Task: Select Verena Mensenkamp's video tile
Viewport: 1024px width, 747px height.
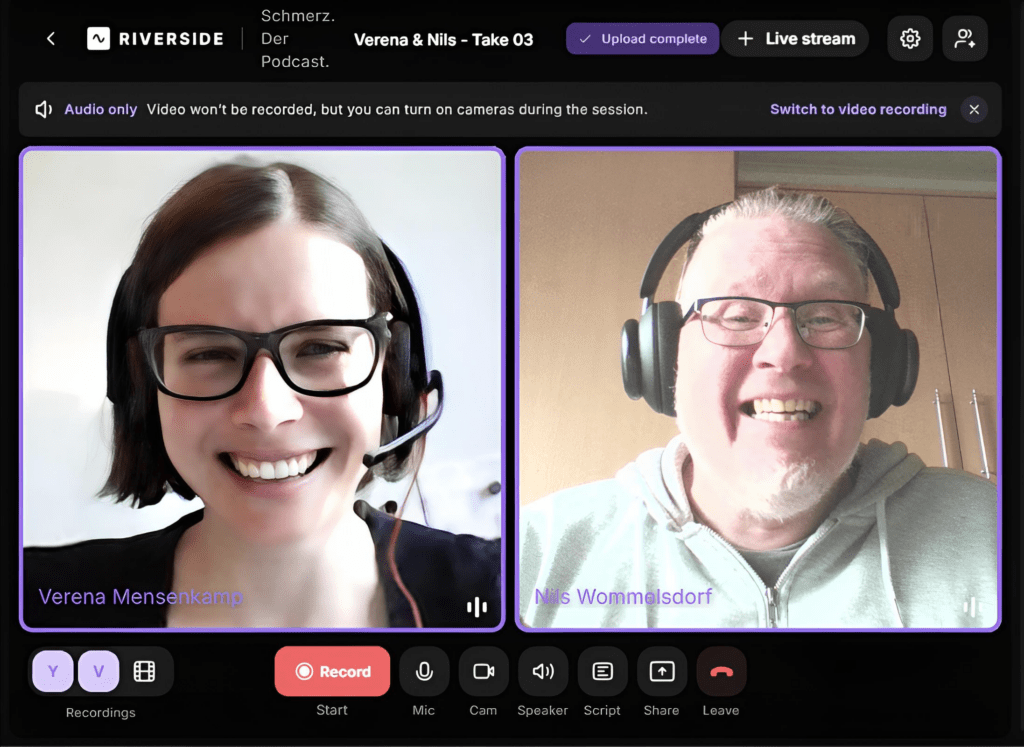Action: point(262,389)
